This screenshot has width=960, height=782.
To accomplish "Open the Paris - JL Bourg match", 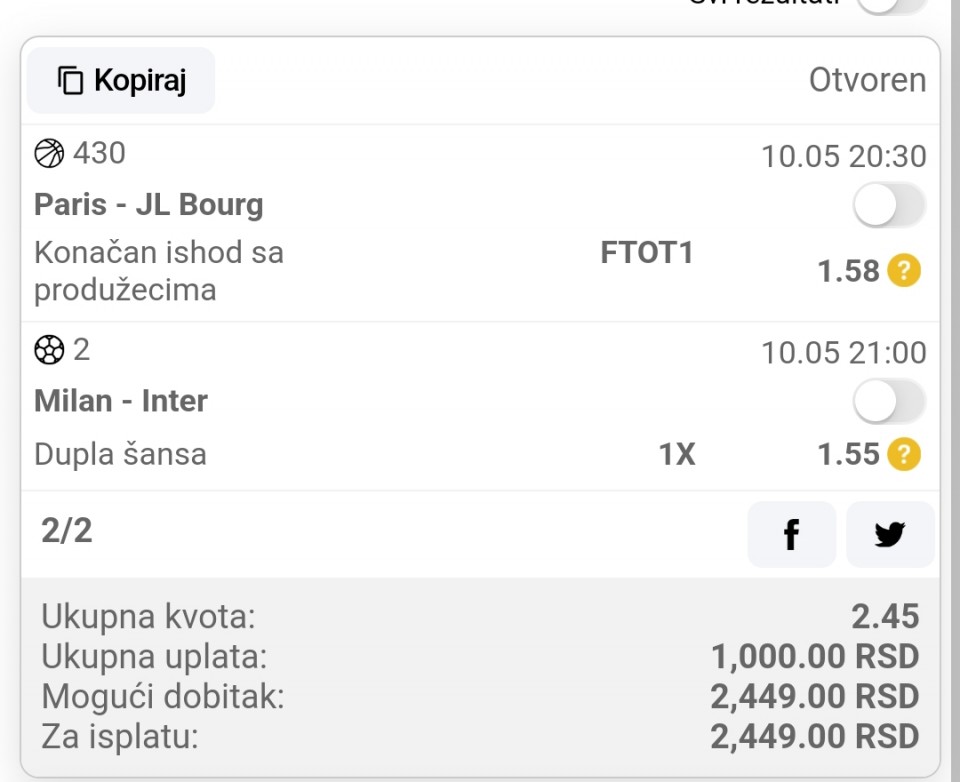I will [149, 205].
